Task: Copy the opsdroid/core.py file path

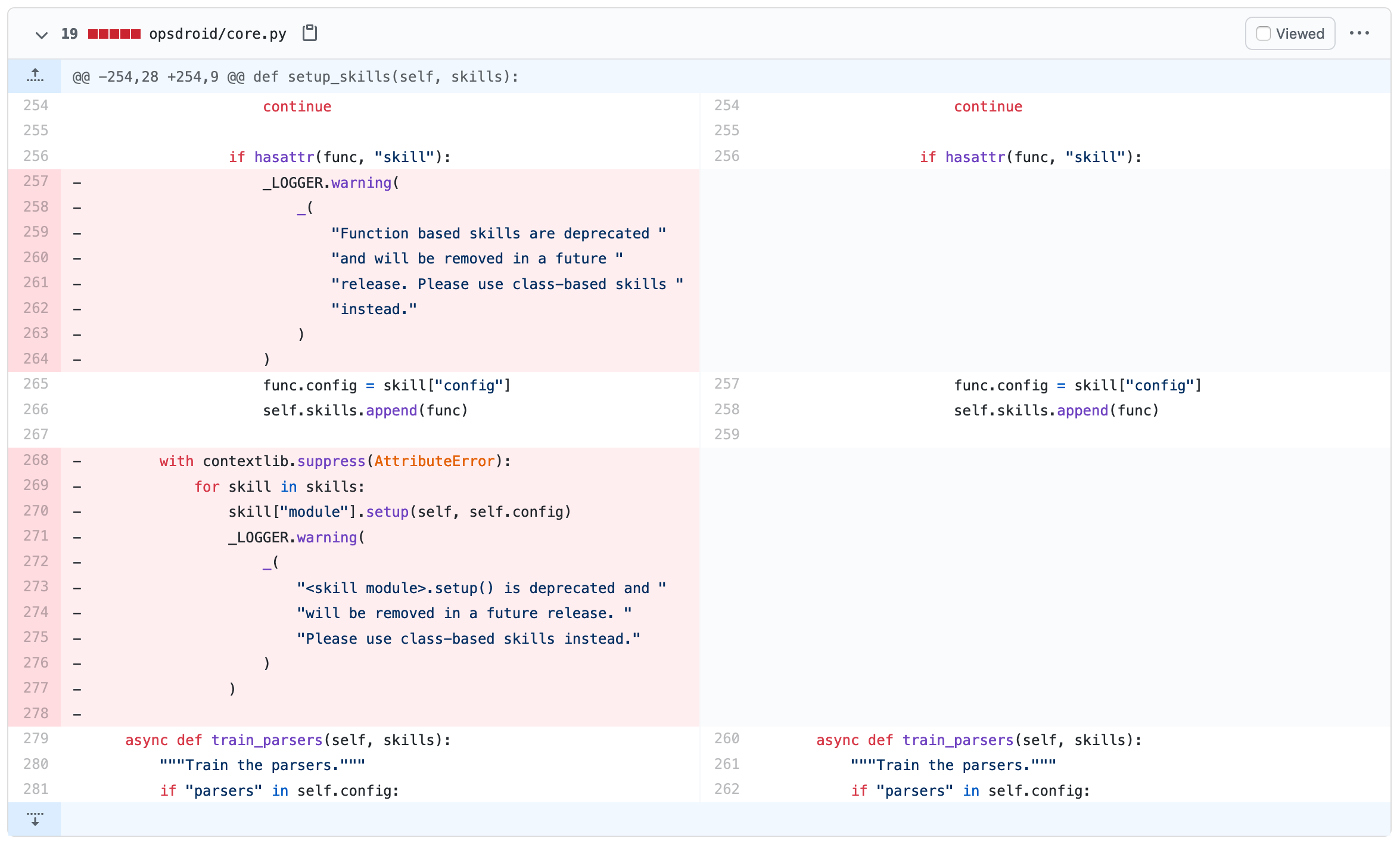Action: (x=309, y=33)
